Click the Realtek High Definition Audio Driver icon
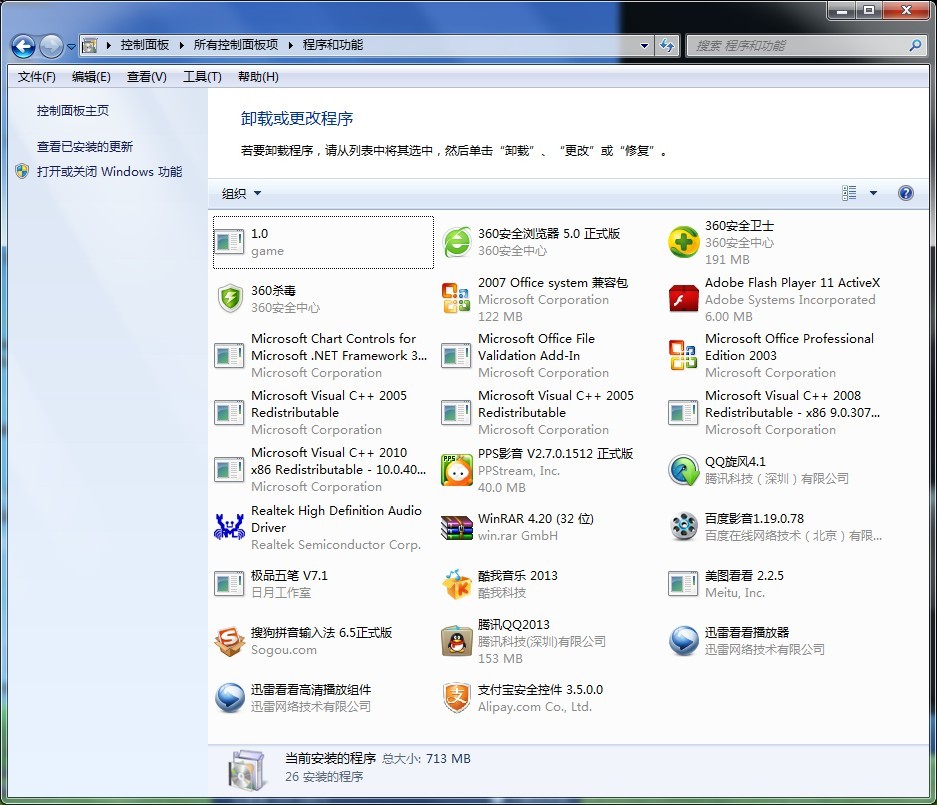Image resolution: width=937 pixels, height=805 pixels. coord(229,527)
